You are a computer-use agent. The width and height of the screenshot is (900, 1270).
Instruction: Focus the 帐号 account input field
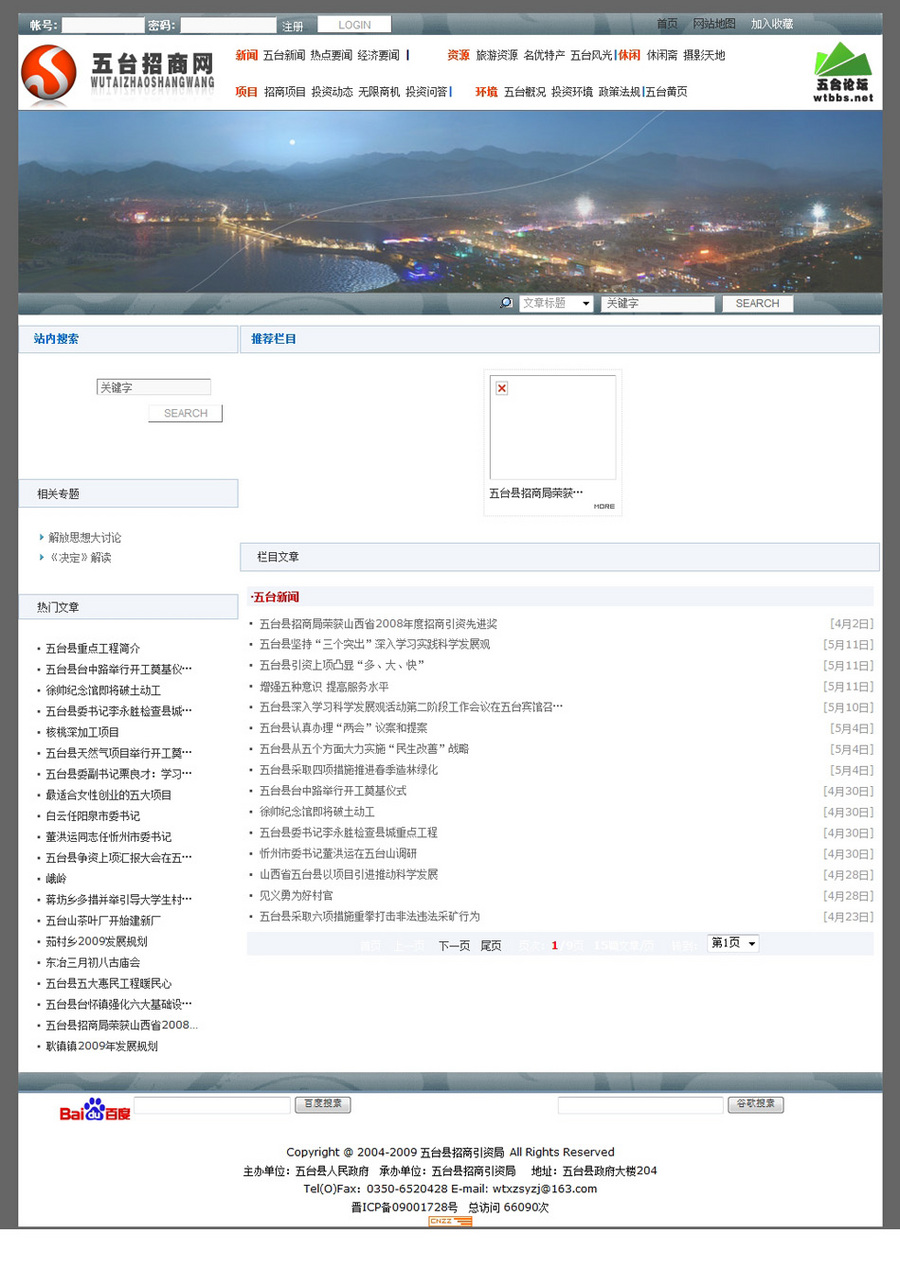(x=102, y=25)
